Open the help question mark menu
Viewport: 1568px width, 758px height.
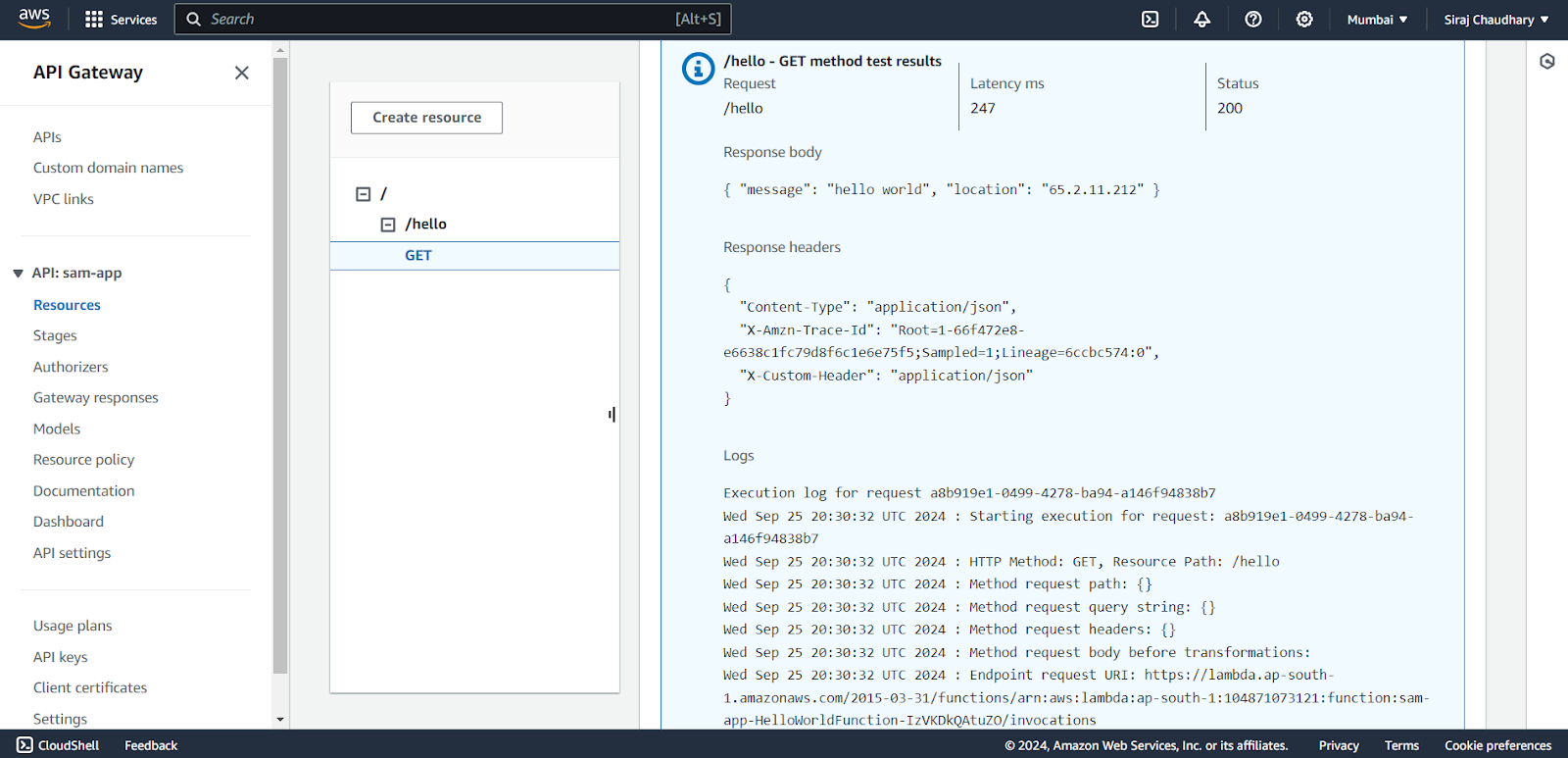[x=1253, y=20]
